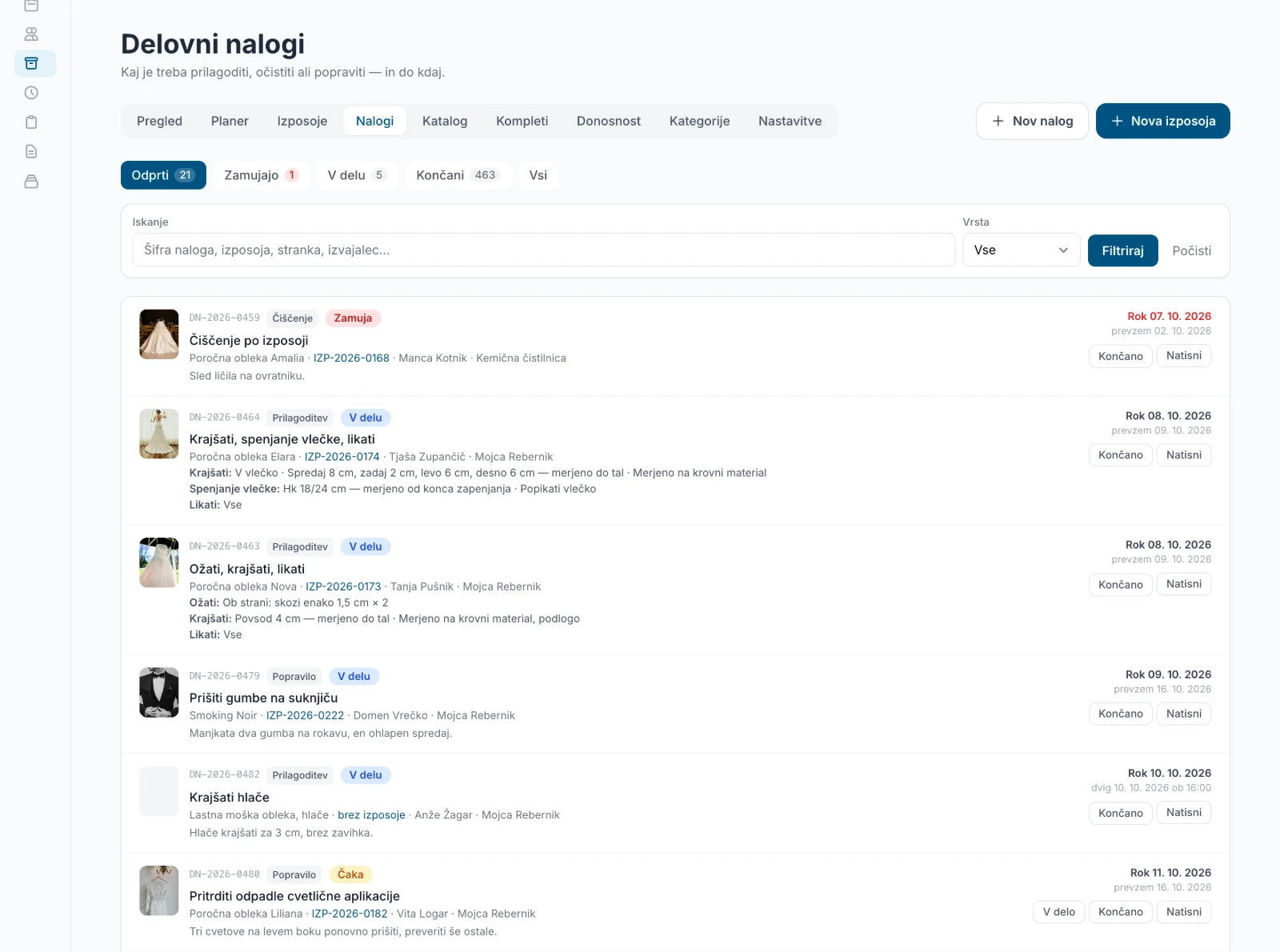
Task: Print the Prišiti gumbe na suknjiču order
Action: [1183, 714]
